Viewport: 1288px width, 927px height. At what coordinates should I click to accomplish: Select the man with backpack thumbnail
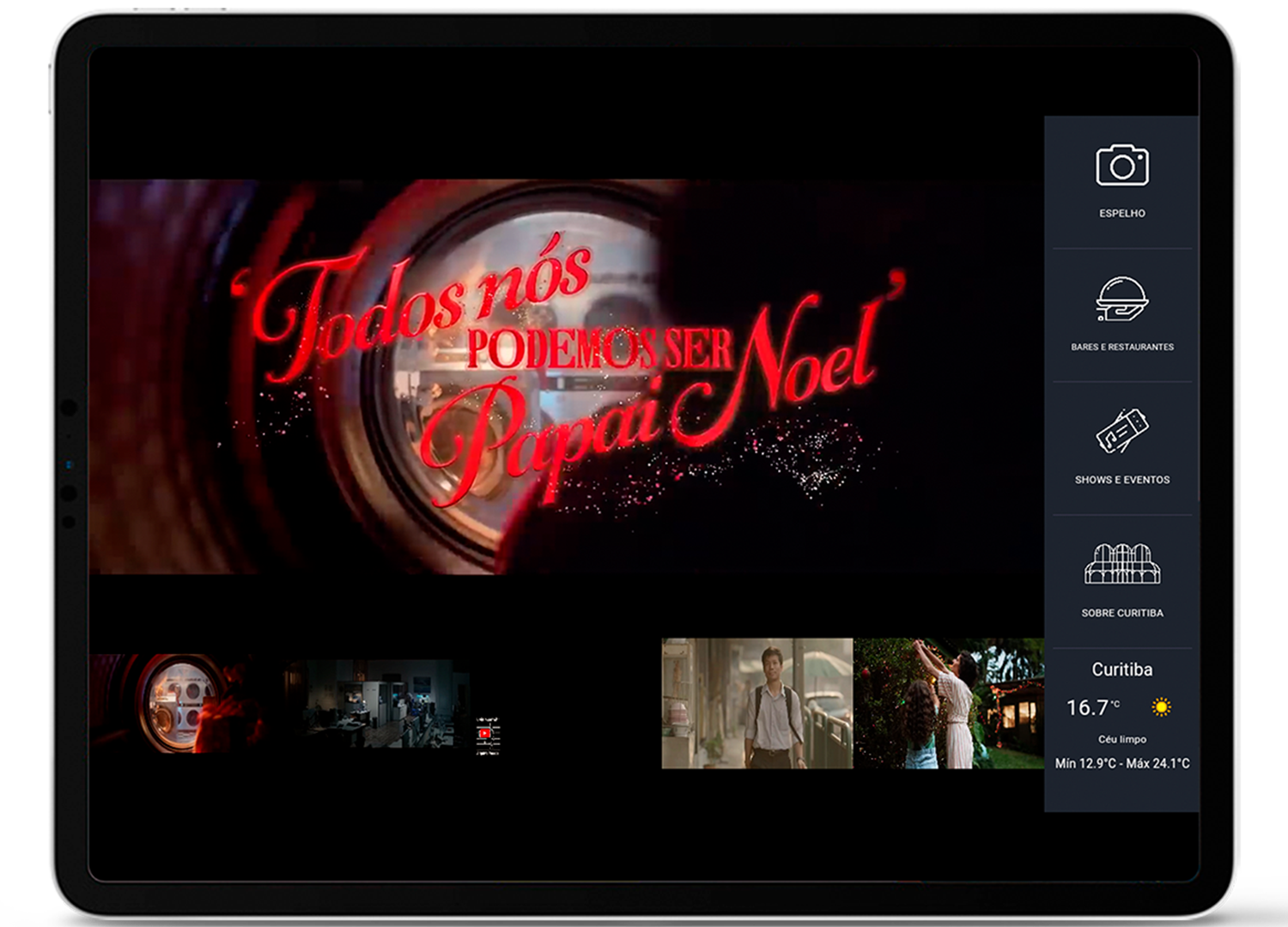coord(757,703)
